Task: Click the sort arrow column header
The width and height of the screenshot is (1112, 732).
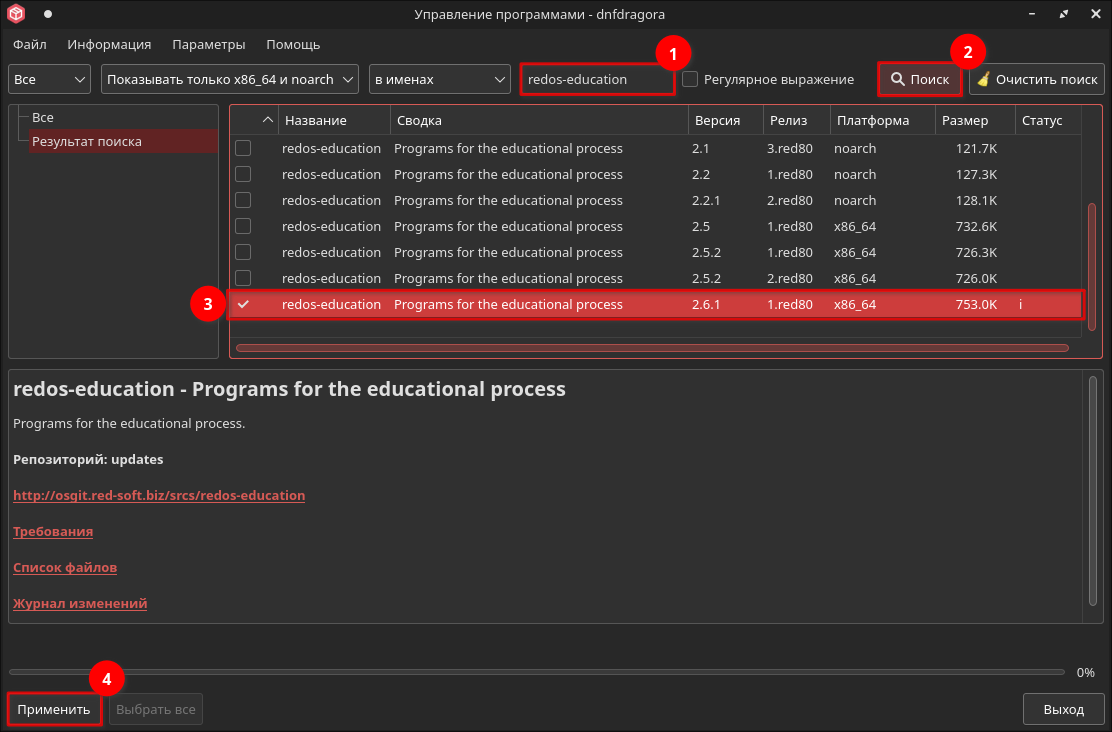Action: 267,121
